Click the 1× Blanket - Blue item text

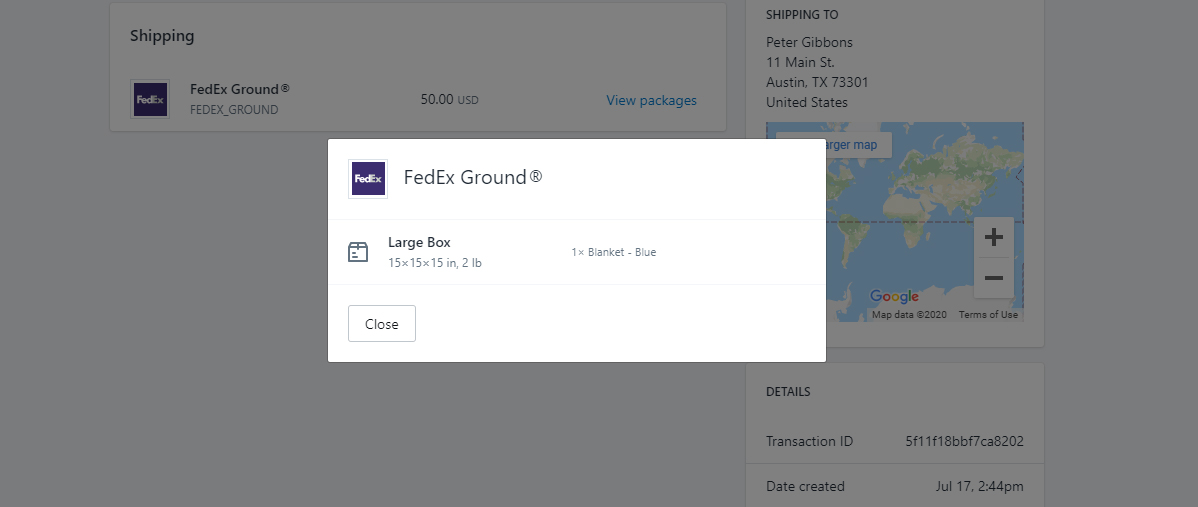tap(614, 252)
